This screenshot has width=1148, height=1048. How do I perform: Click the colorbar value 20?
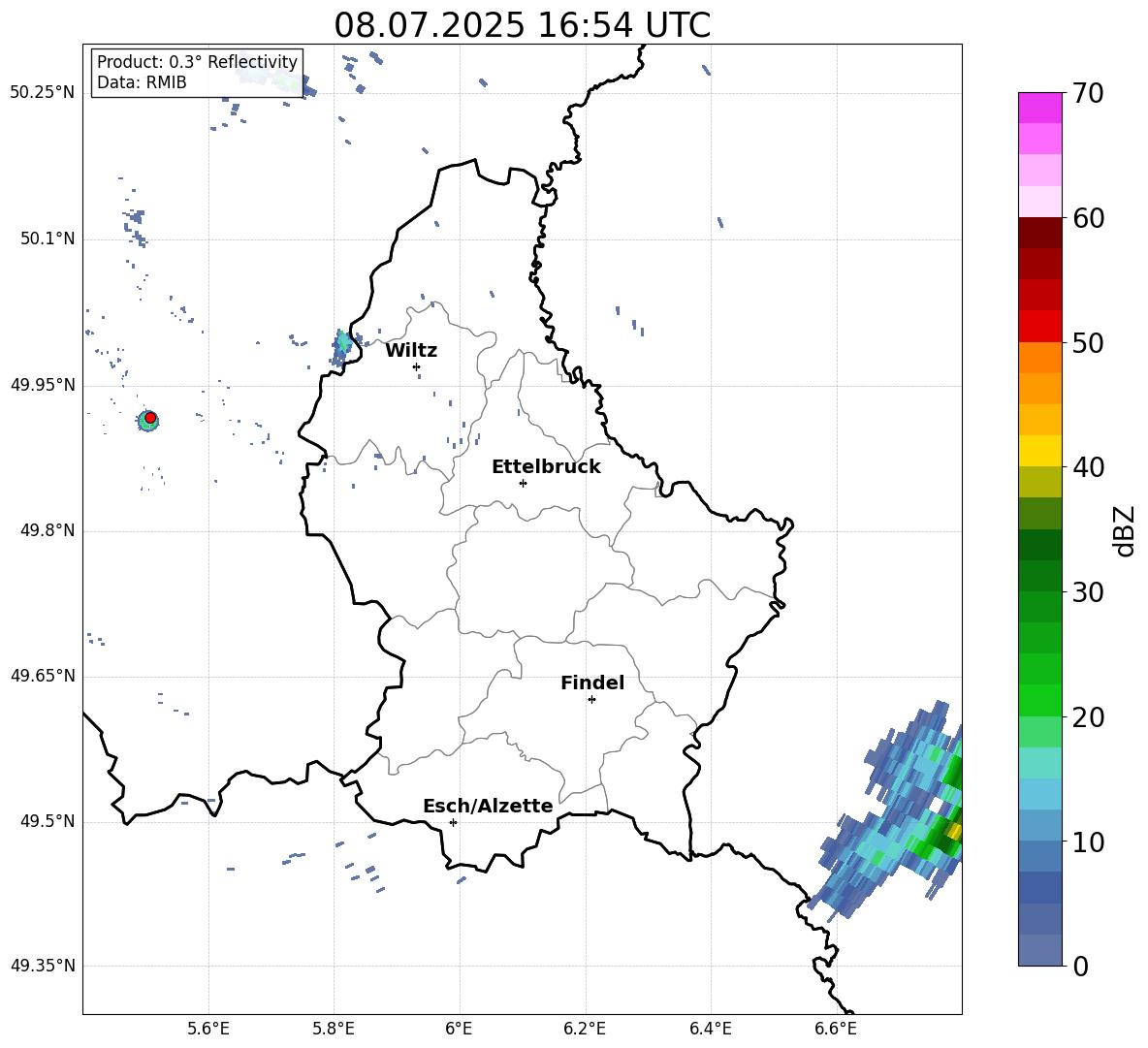click(1088, 716)
